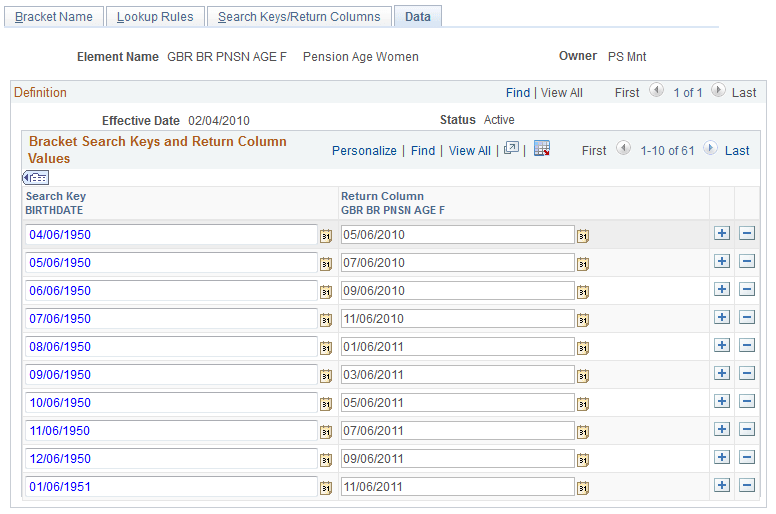Click Effective Date value 02/04/2010

point(219,121)
